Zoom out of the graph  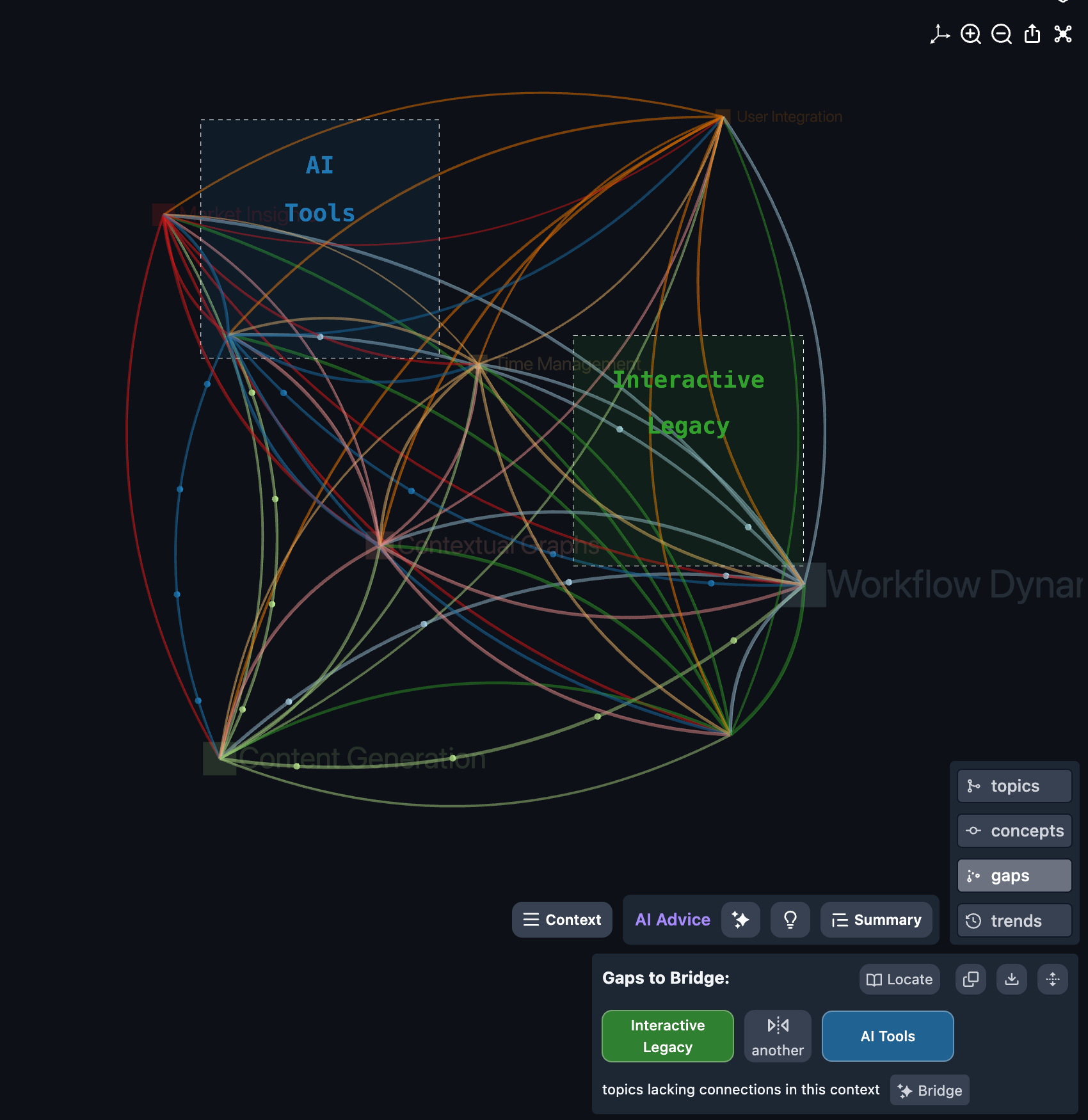(1002, 34)
